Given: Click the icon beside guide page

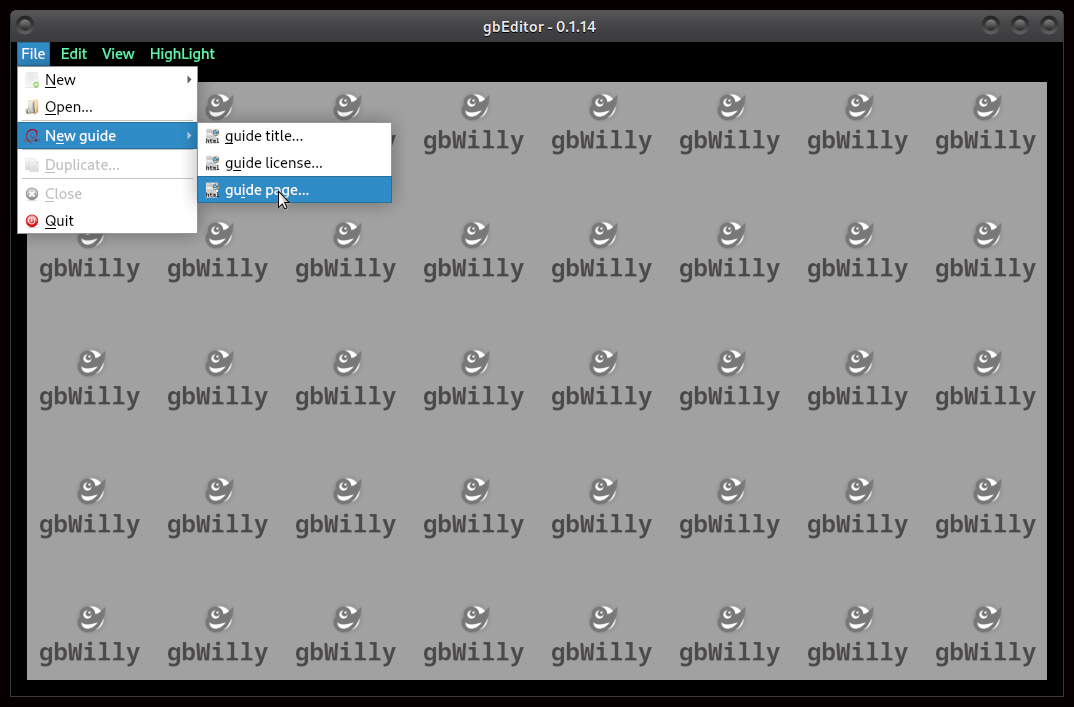Looking at the screenshot, I should tap(212, 190).
